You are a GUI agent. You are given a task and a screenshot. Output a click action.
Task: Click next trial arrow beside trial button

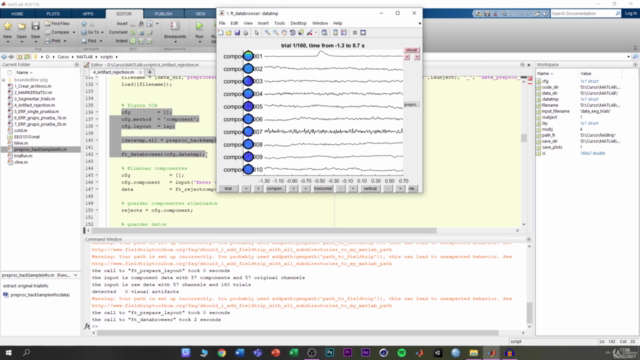(x=258, y=189)
